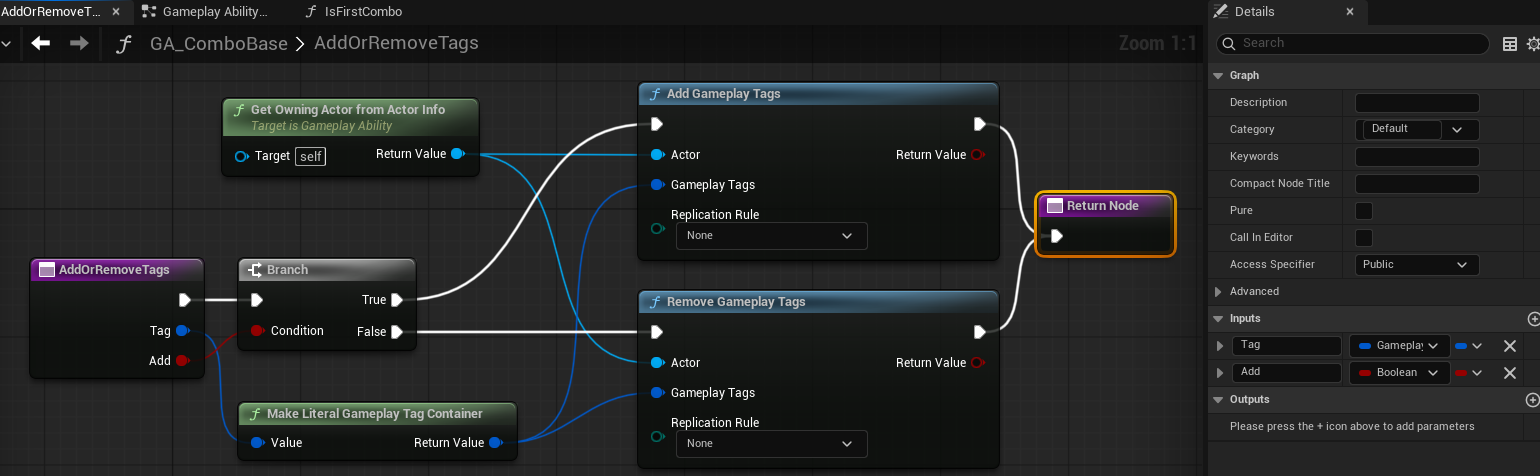
Task: Add a new input parameter with plus icon
Action: point(1533,319)
